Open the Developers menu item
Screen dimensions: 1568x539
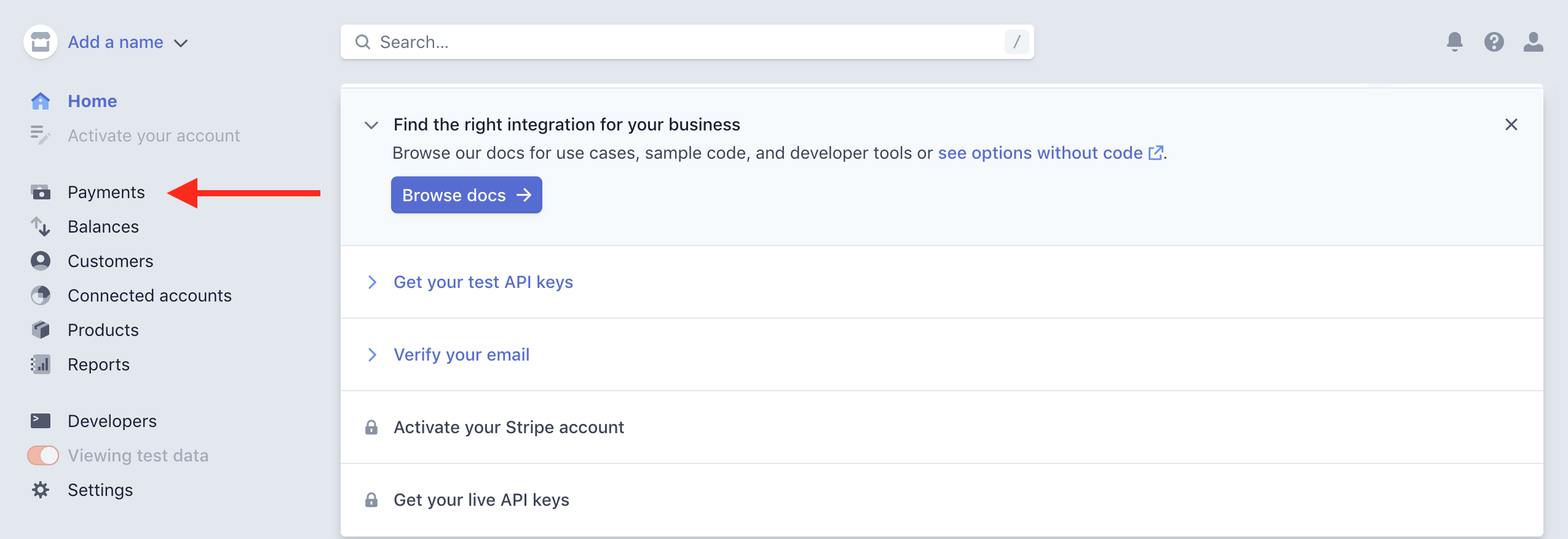pos(112,421)
